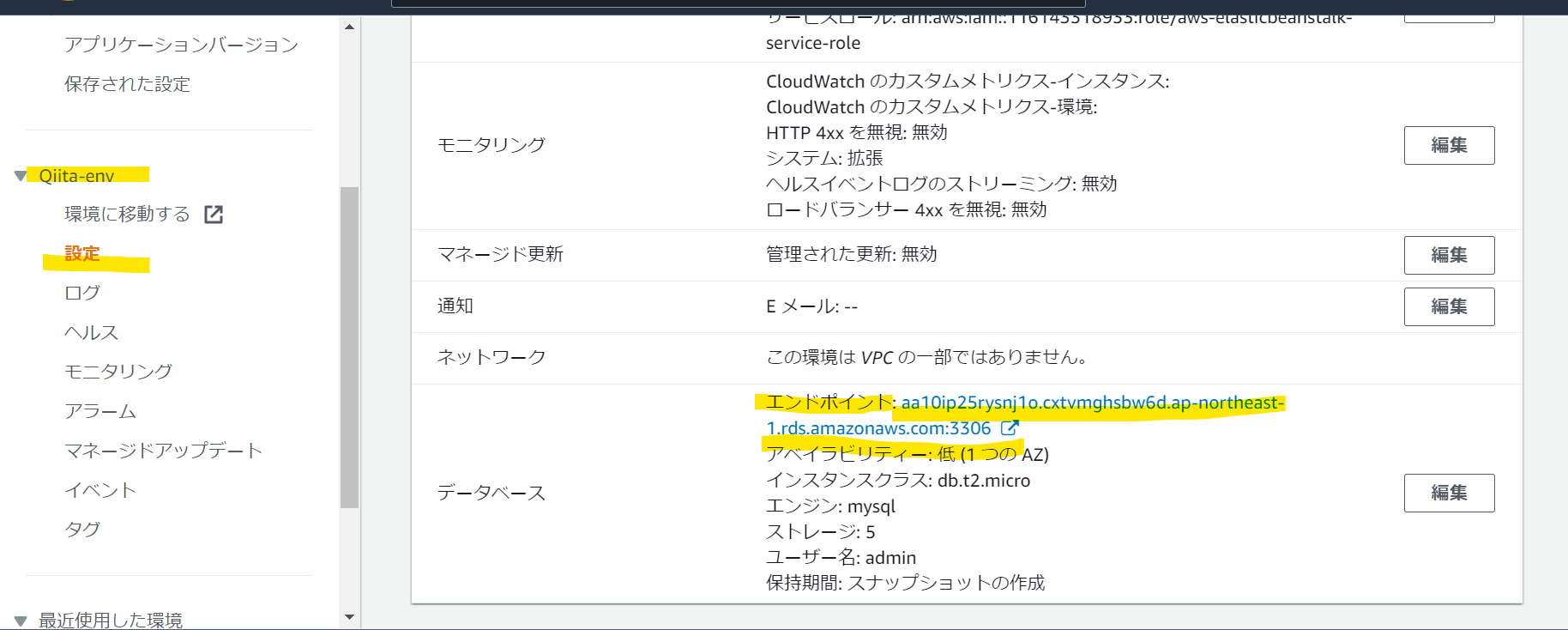The width and height of the screenshot is (1568, 630).
Task: Click 編集 button for 通知 row
Action: (1449, 306)
